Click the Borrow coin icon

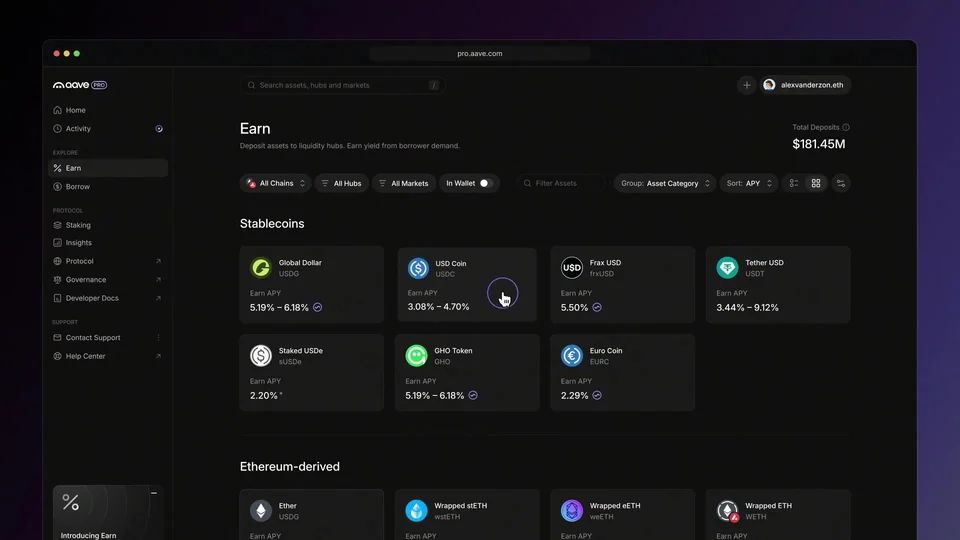[x=58, y=187]
